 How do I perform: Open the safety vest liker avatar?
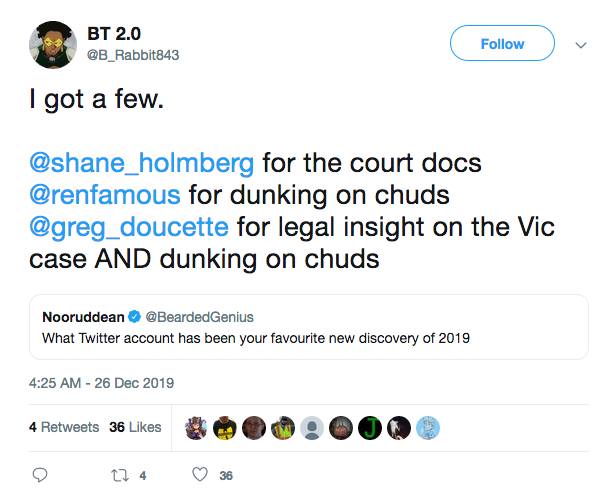(x=283, y=428)
